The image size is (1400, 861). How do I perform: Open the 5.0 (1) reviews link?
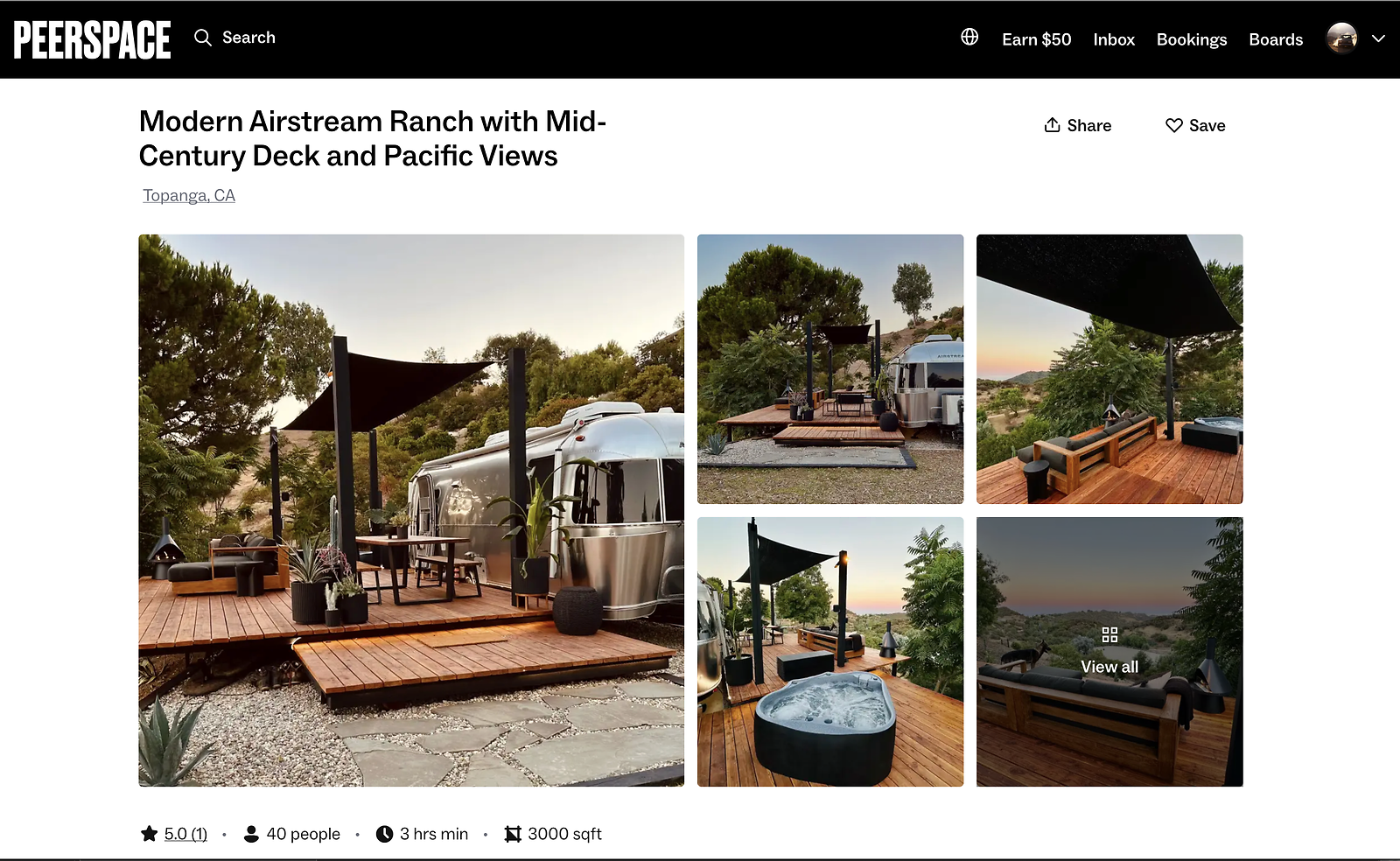(x=185, y=834)
